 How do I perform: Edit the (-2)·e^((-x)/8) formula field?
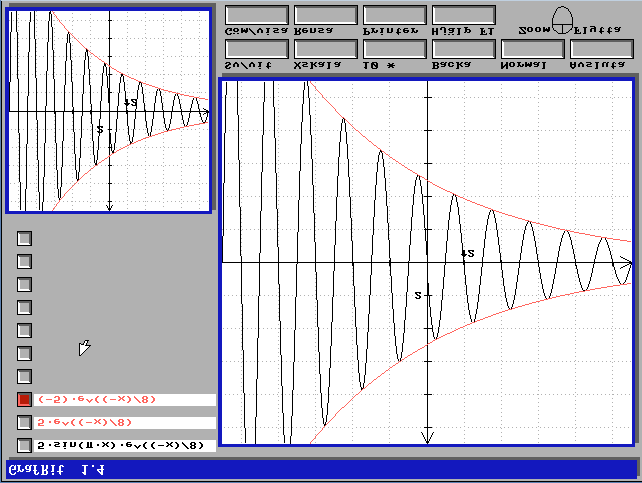(125, 400)
